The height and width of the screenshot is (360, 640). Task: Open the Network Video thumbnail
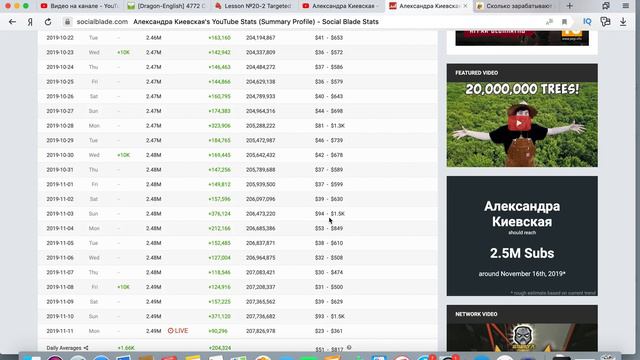pyautogui.click(x=522, y=338)
